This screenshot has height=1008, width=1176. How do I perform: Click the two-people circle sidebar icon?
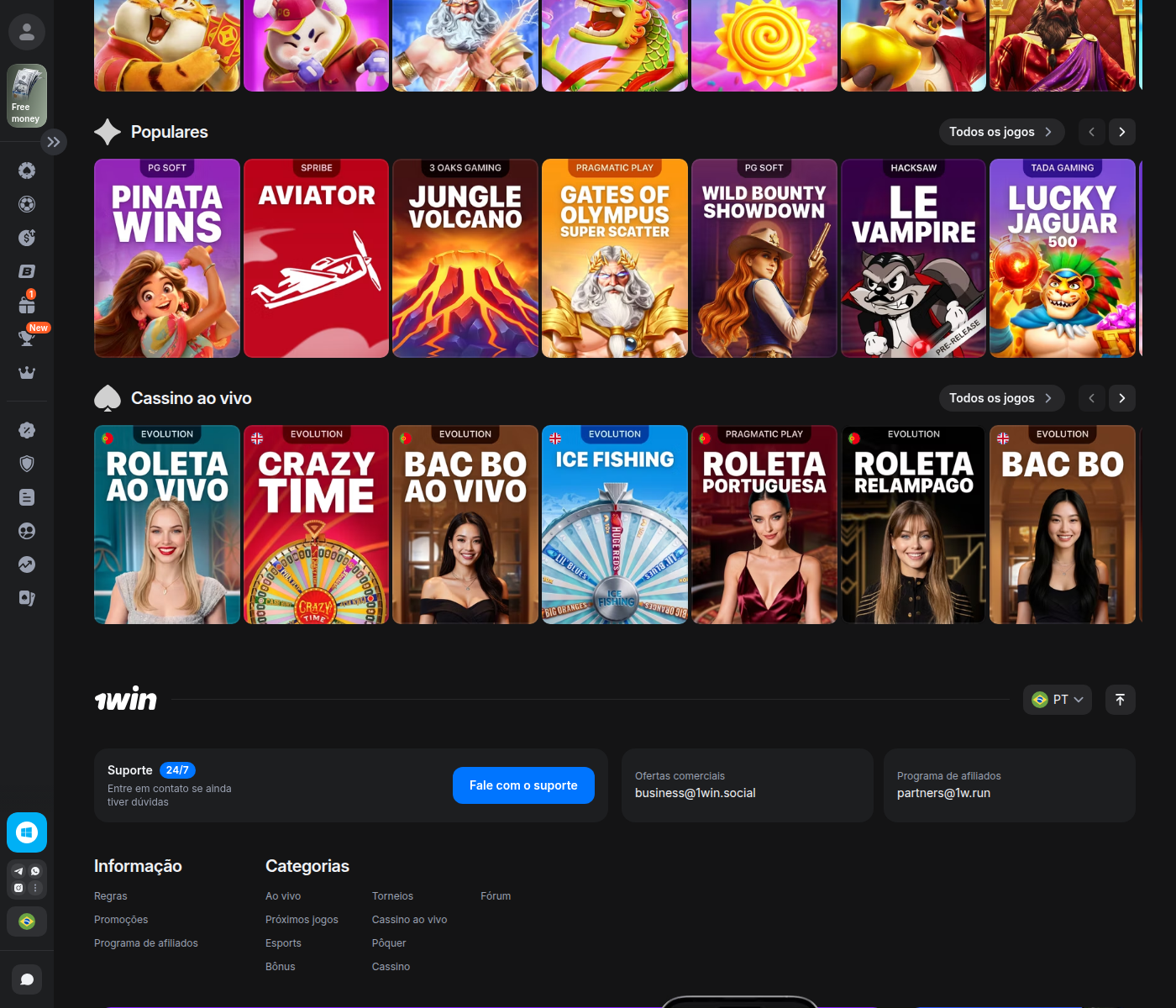click(x=27, y=531)
